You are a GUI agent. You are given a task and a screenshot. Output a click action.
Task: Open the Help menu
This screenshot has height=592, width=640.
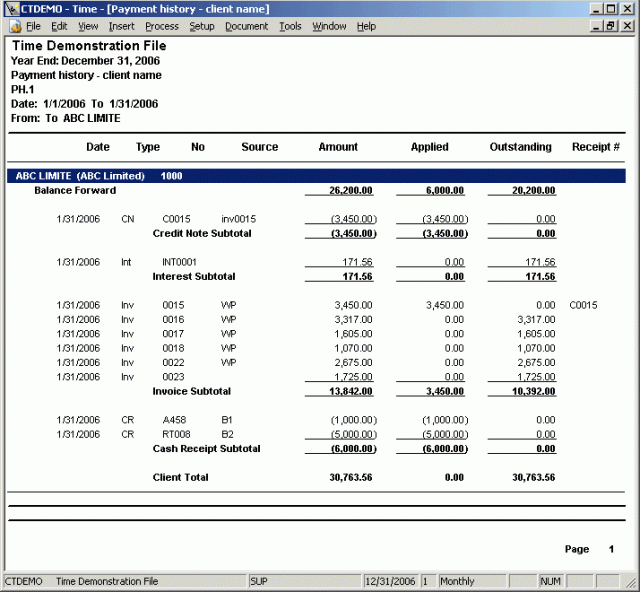366,26
